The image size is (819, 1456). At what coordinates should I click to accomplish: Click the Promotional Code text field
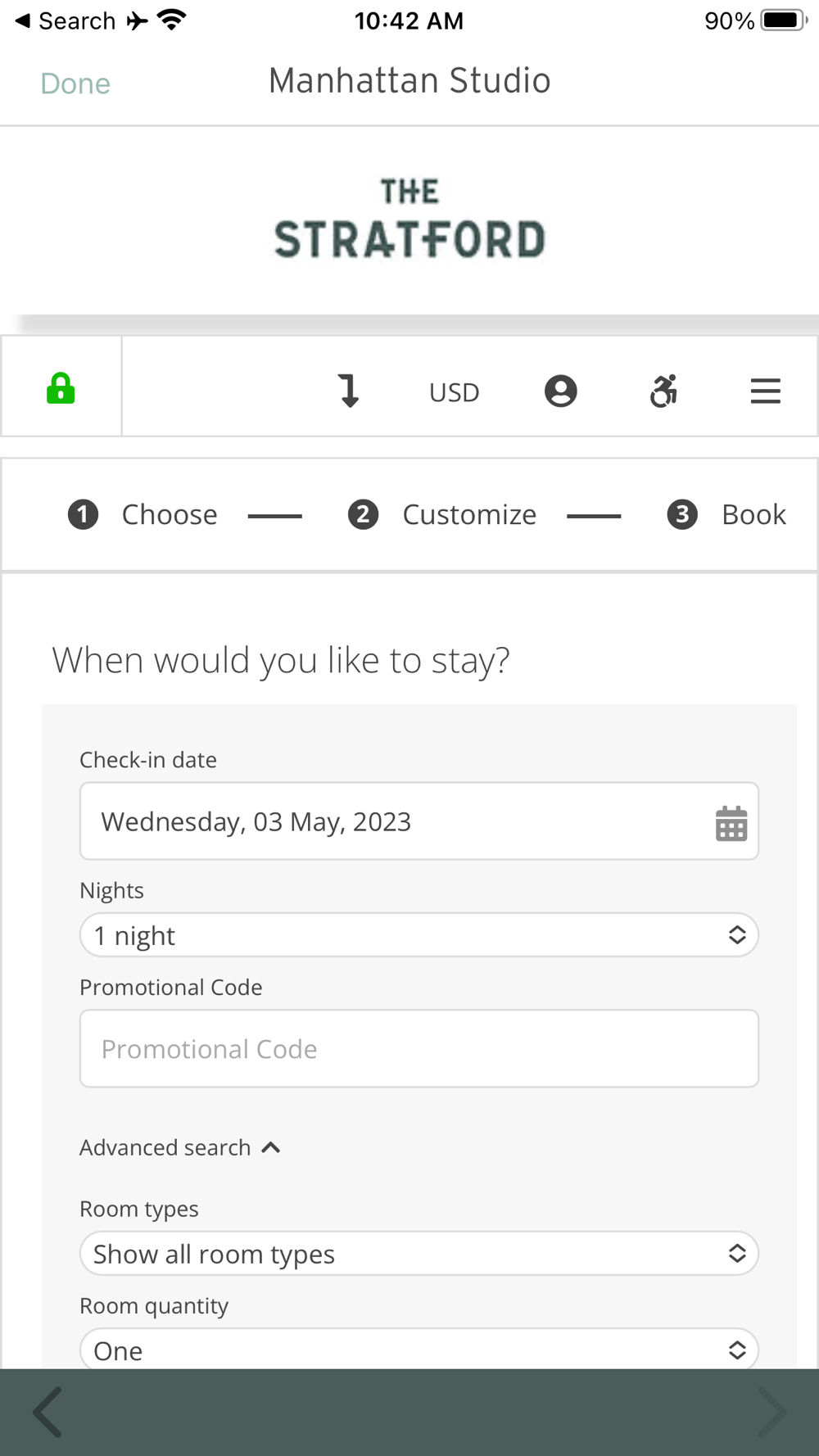(x=419, y=1049)
